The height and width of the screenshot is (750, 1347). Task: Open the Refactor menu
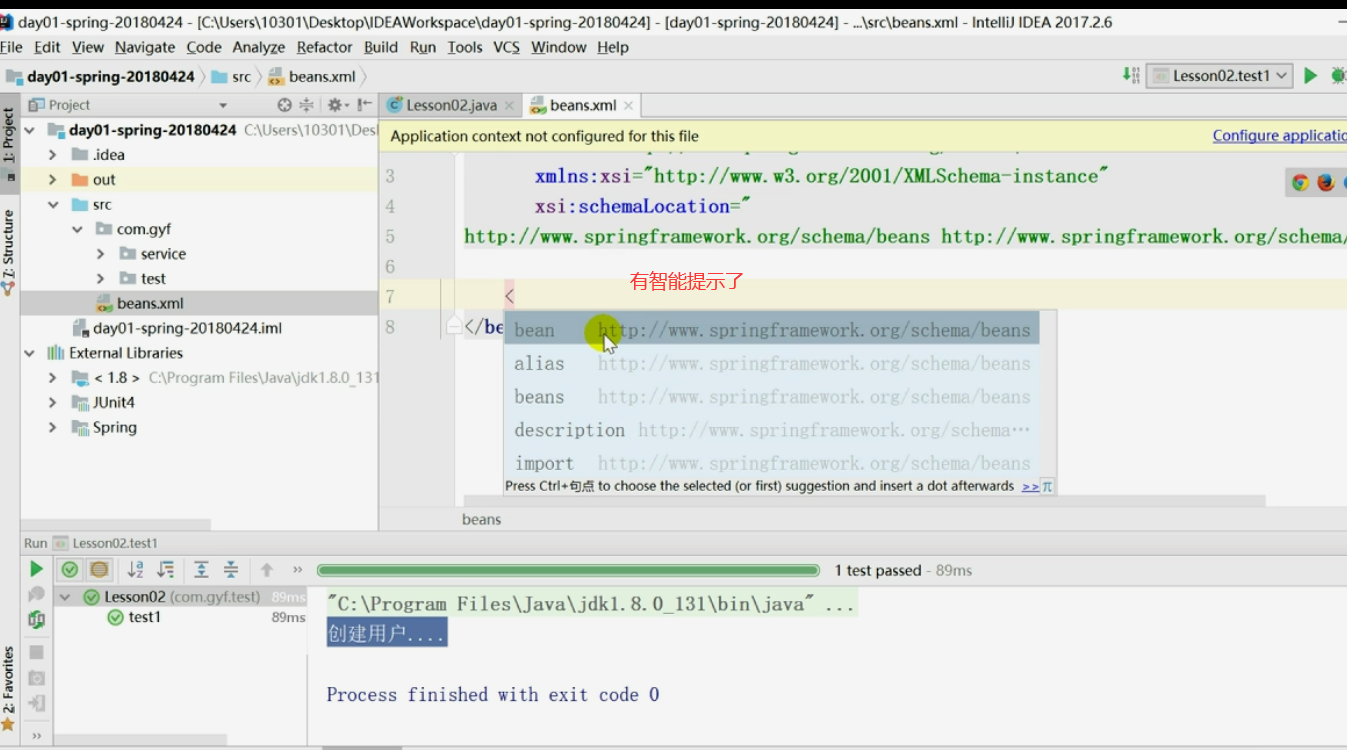(x=325, y=47)
